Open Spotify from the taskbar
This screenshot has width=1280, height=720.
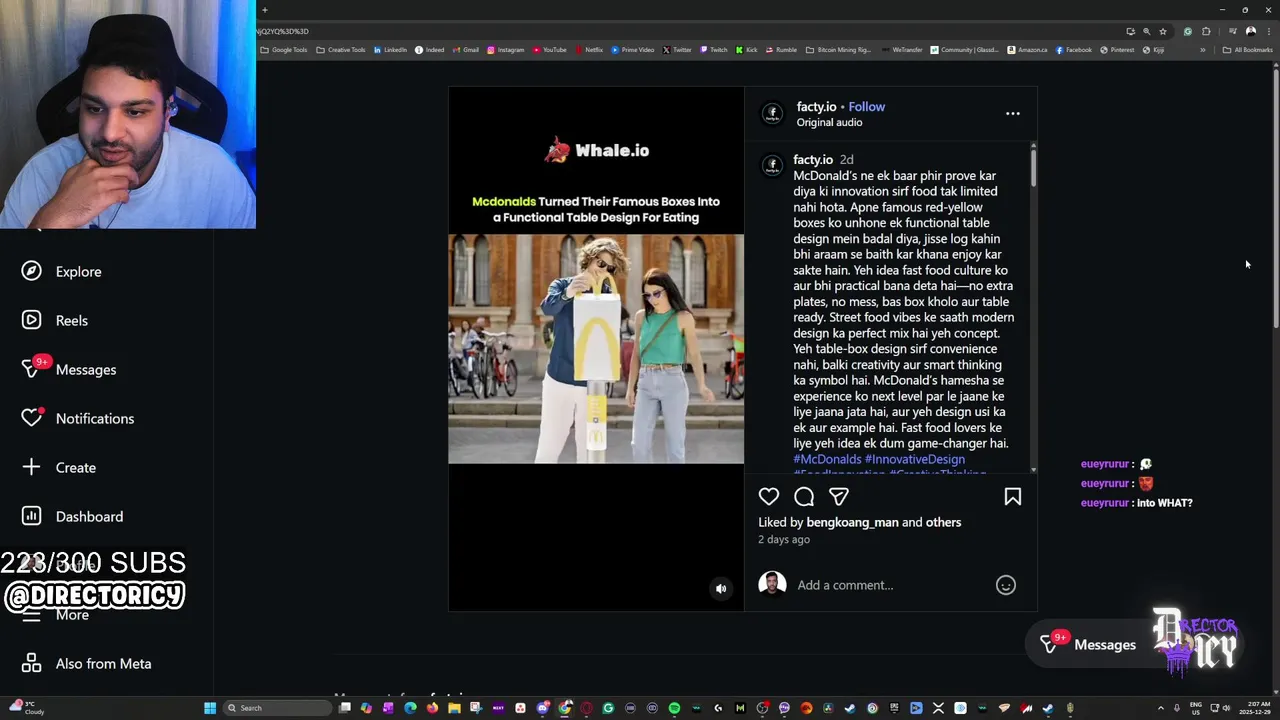click(x=674, y=708)
